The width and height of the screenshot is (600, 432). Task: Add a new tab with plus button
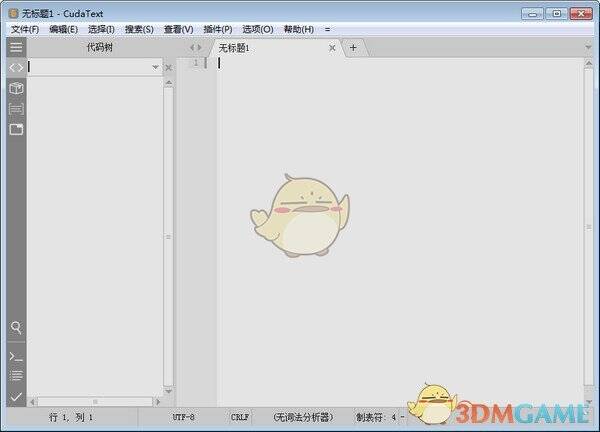point(353,48)
